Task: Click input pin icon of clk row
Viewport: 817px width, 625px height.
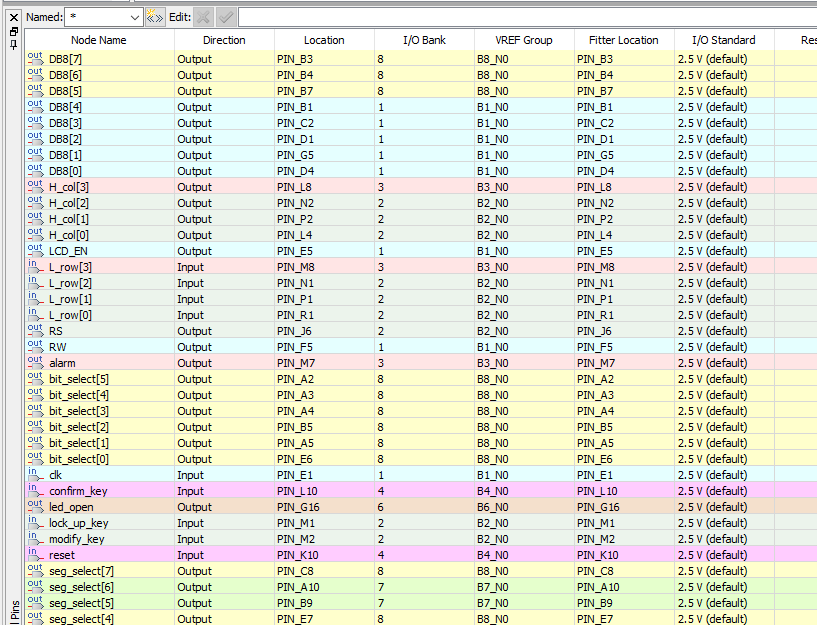Action: [x=35, y=474]
